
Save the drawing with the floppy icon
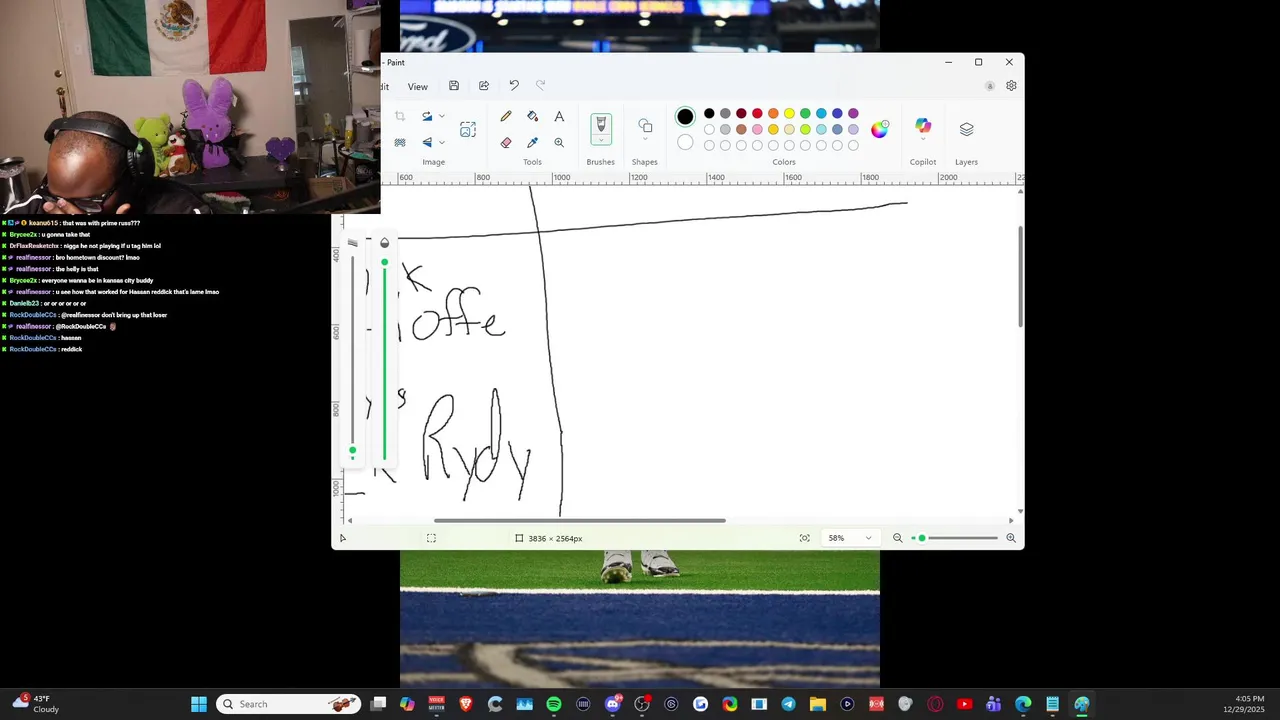click(x=454, y=86)
